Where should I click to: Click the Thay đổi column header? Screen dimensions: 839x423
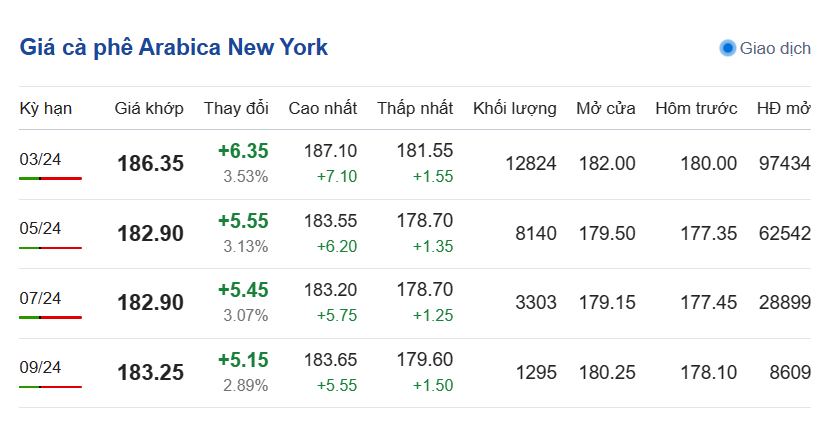[x=236, y=108]
